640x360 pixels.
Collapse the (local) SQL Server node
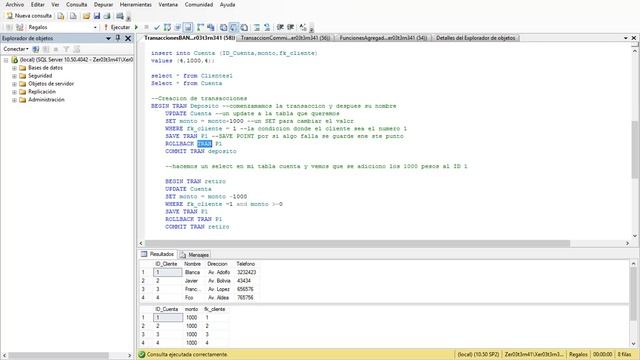pos(6,60)
